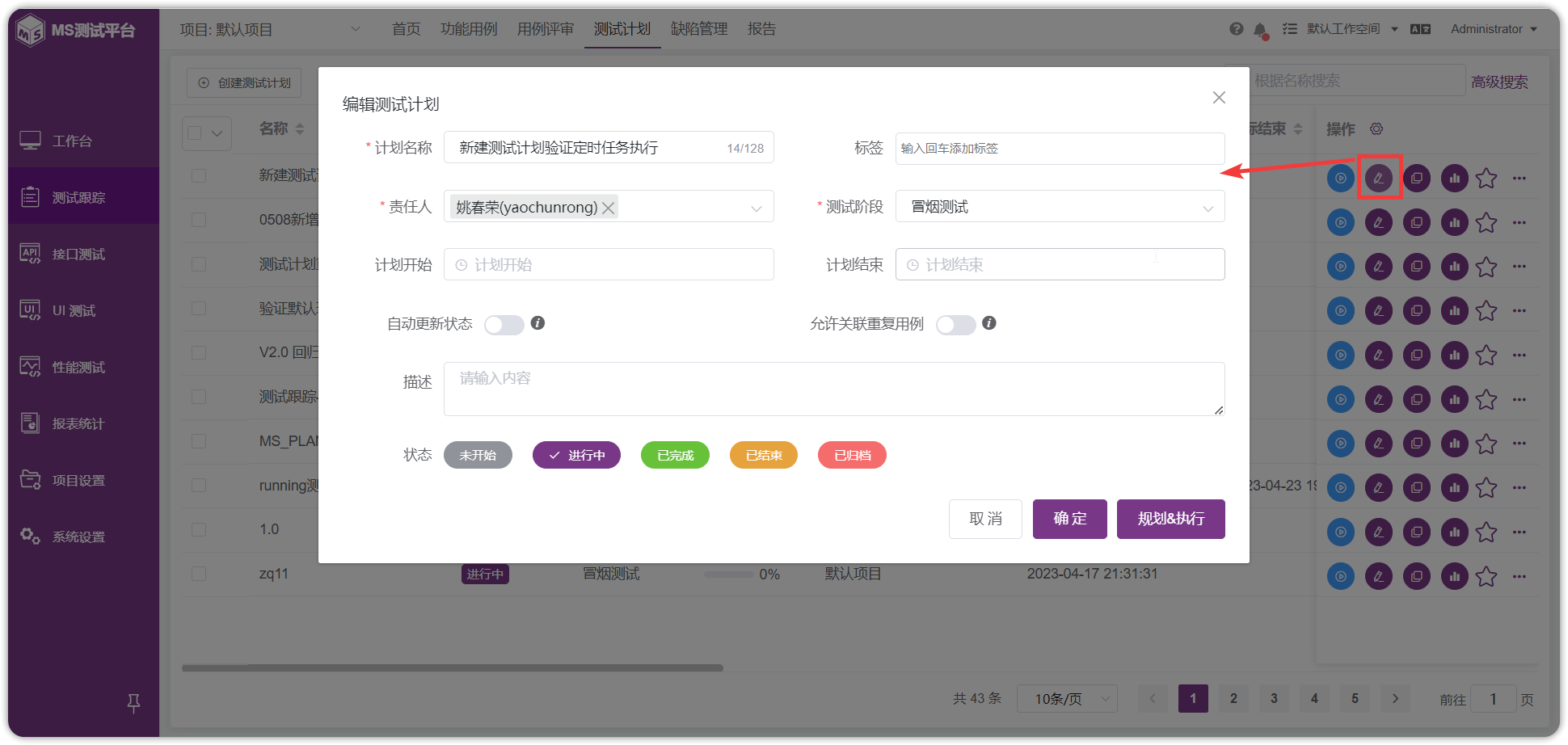Click the 描述 text area
1568x745 pixels.
[834, 389]
